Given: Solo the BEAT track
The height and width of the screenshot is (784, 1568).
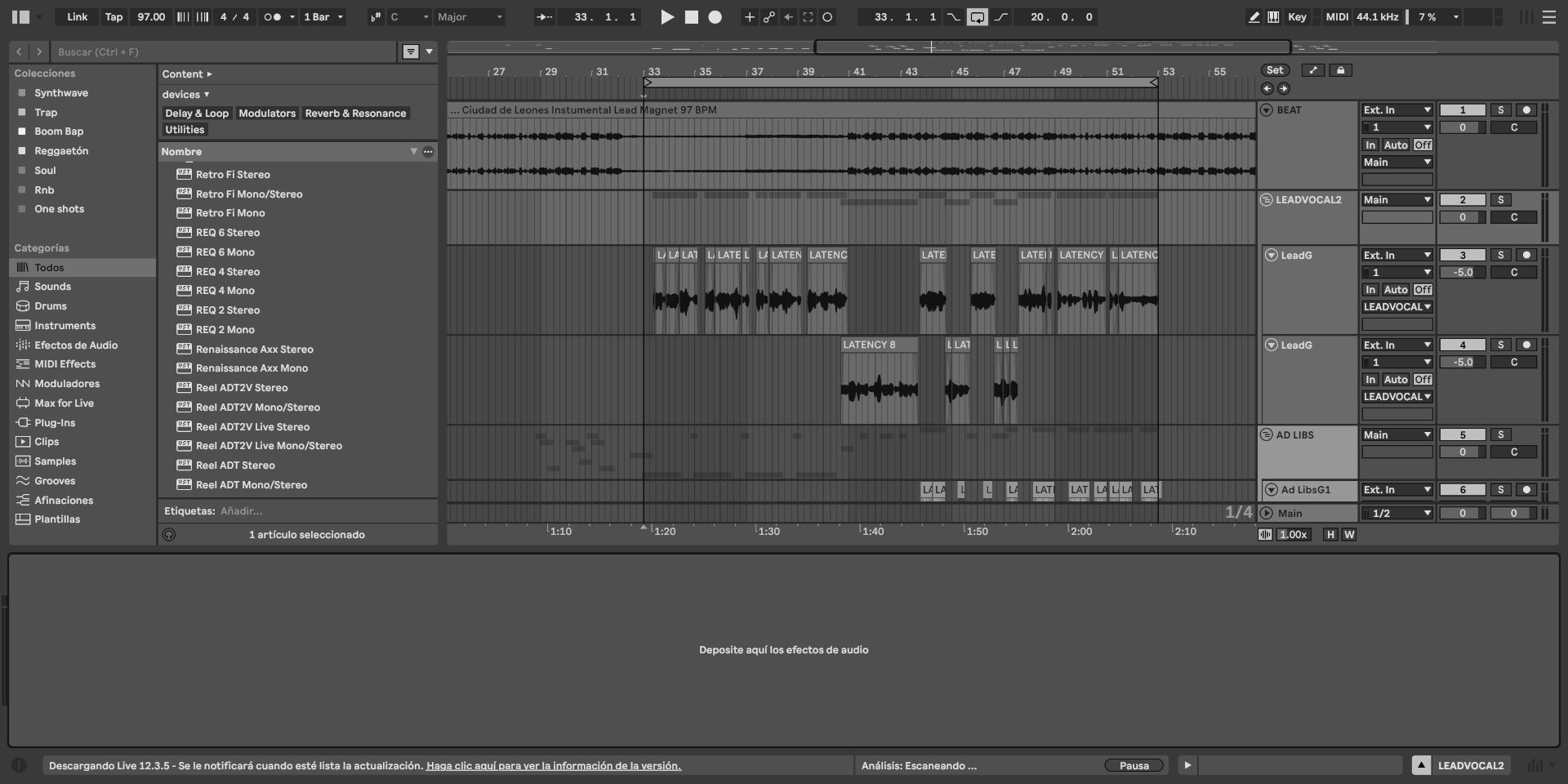Looking at the screenshot, I should (1500, 110).
